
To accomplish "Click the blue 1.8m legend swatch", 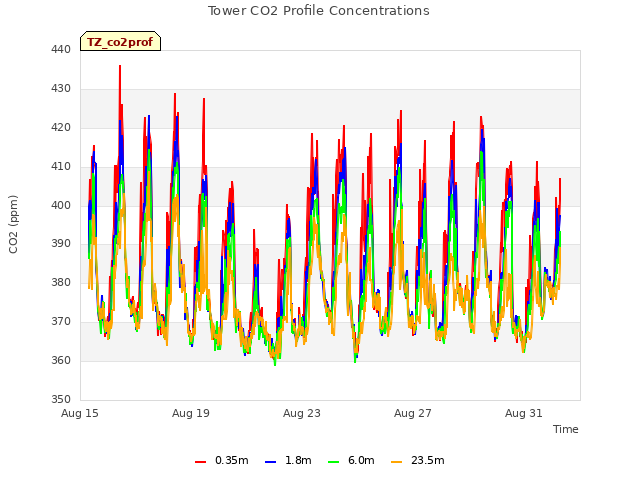I will click(x=270, y=461).
